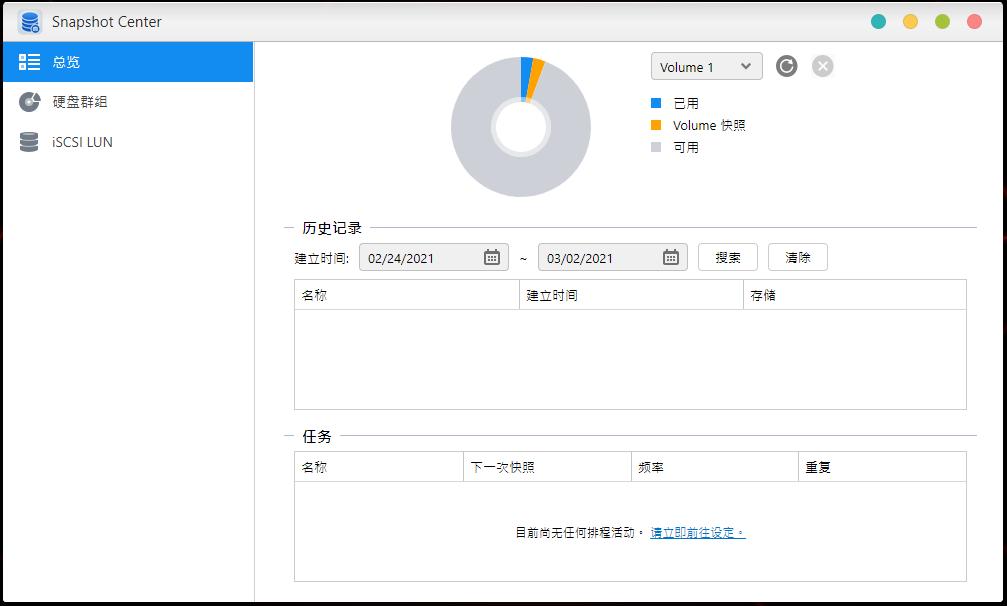Viewport: 1007px width, 606px height.
Task: Click the Snapshot Center icon in the title bar
Action: [x=29, y=20]
